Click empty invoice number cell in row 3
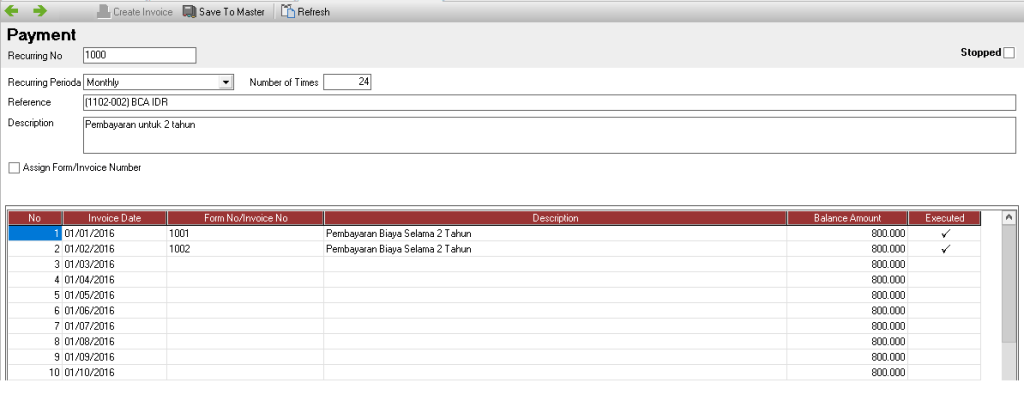This screenshot has height=395, width=1024. coord(246,264)
